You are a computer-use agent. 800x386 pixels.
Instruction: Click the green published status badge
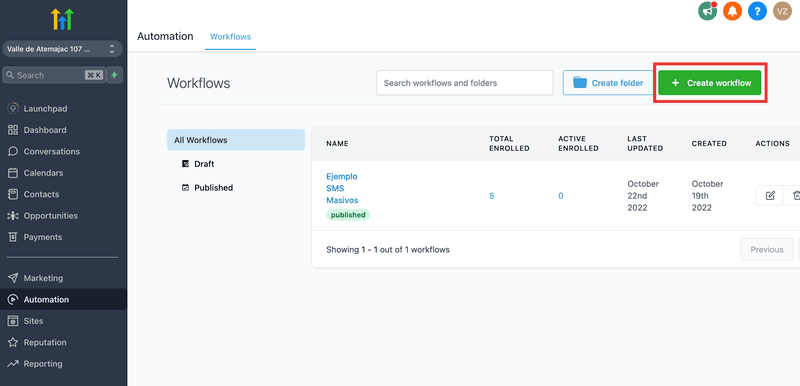348,215
